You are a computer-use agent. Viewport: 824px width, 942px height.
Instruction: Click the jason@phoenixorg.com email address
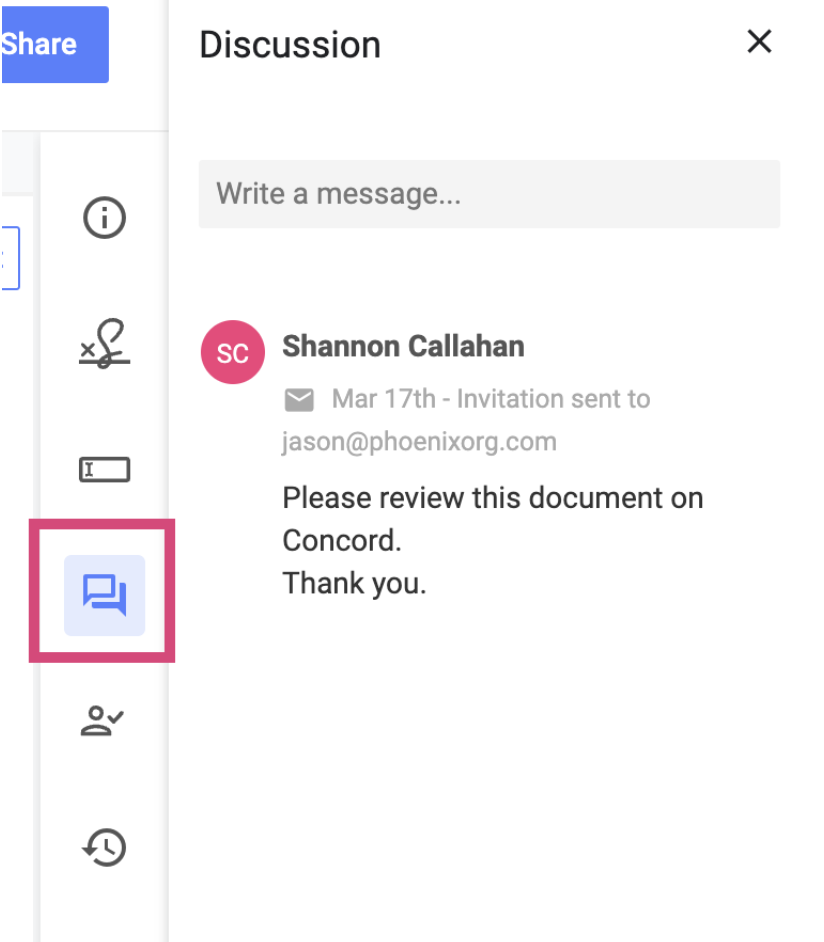point(419,442)
